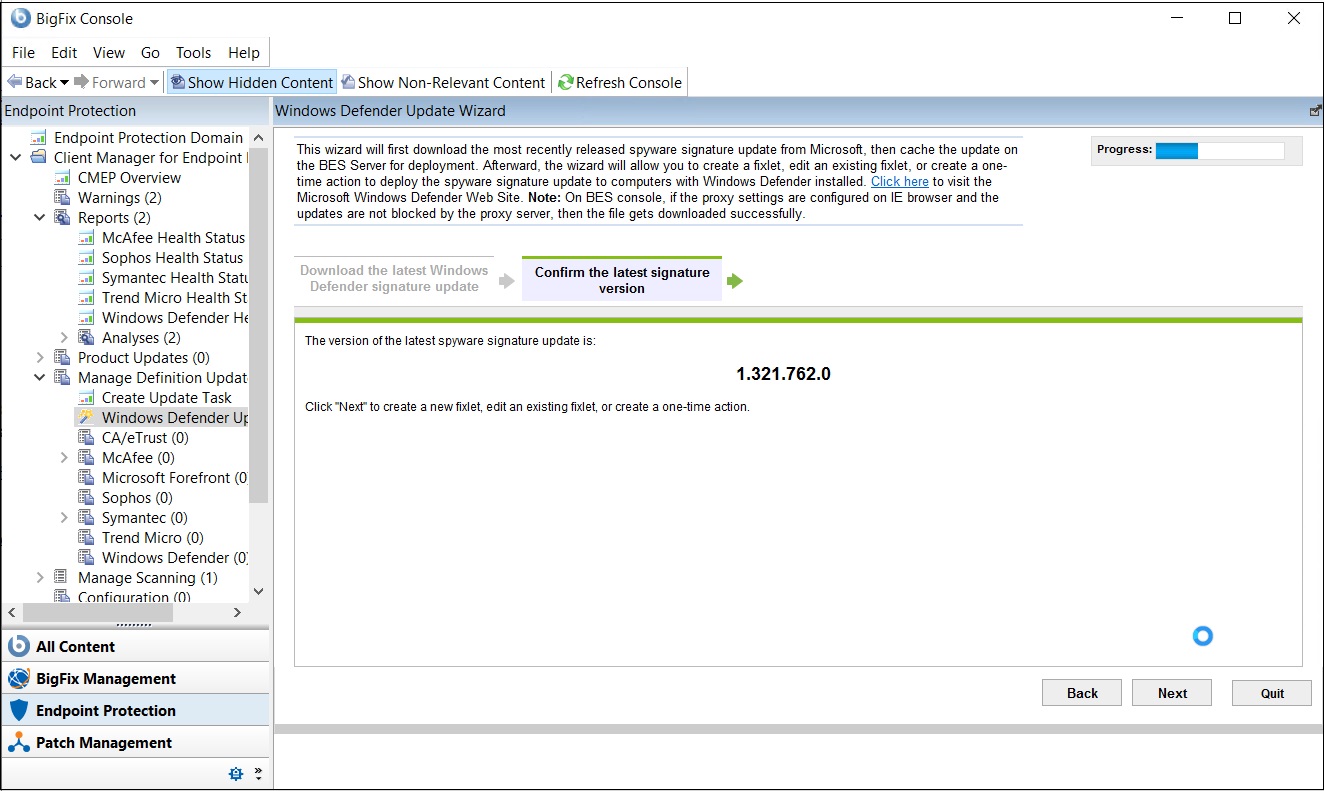Open the Edit menu
This screenshot has width=1325, height=791.
pyautogui.click(x=64, y=53)
